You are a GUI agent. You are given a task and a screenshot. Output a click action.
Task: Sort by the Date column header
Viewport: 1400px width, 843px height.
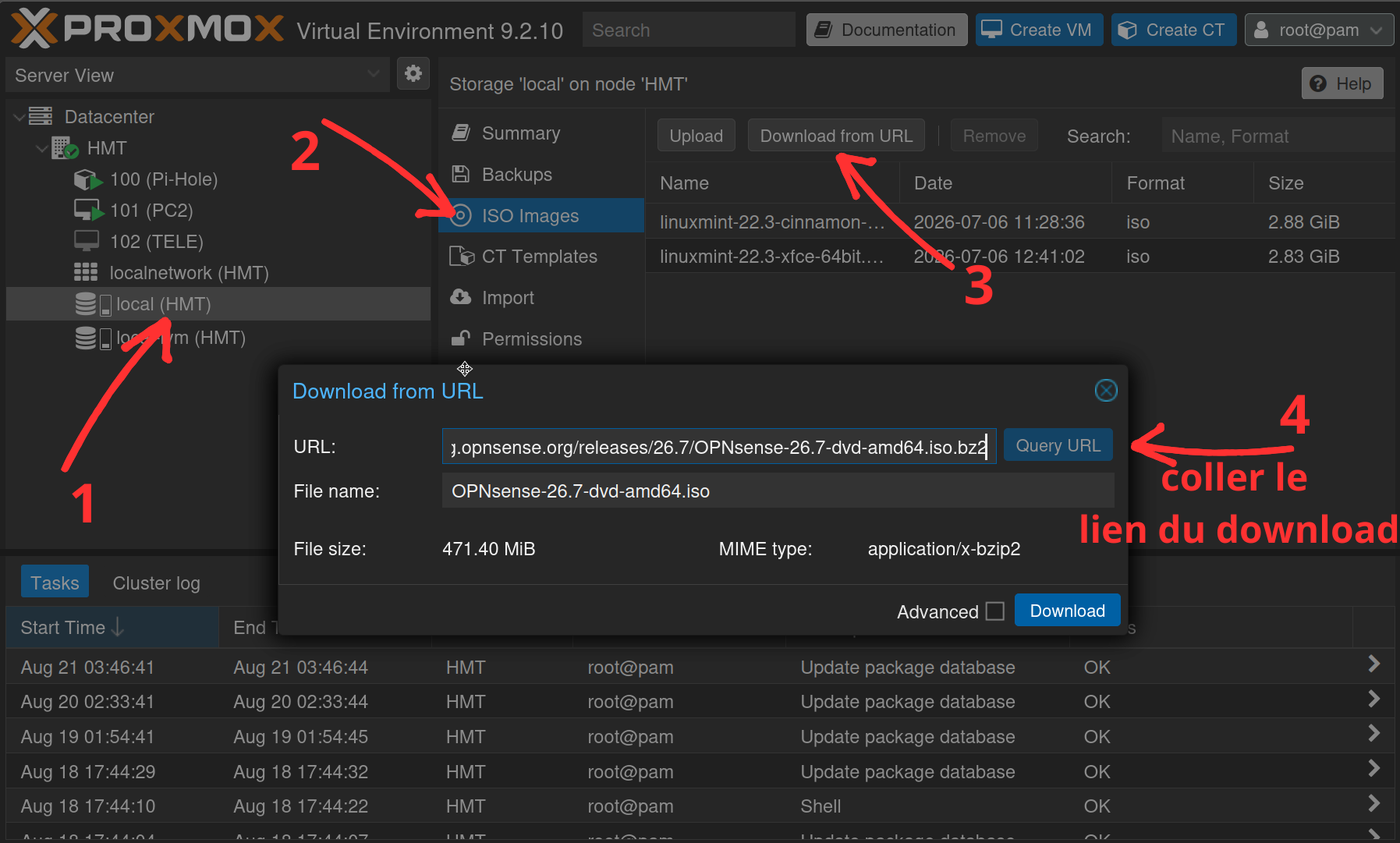pos(1005,183)
